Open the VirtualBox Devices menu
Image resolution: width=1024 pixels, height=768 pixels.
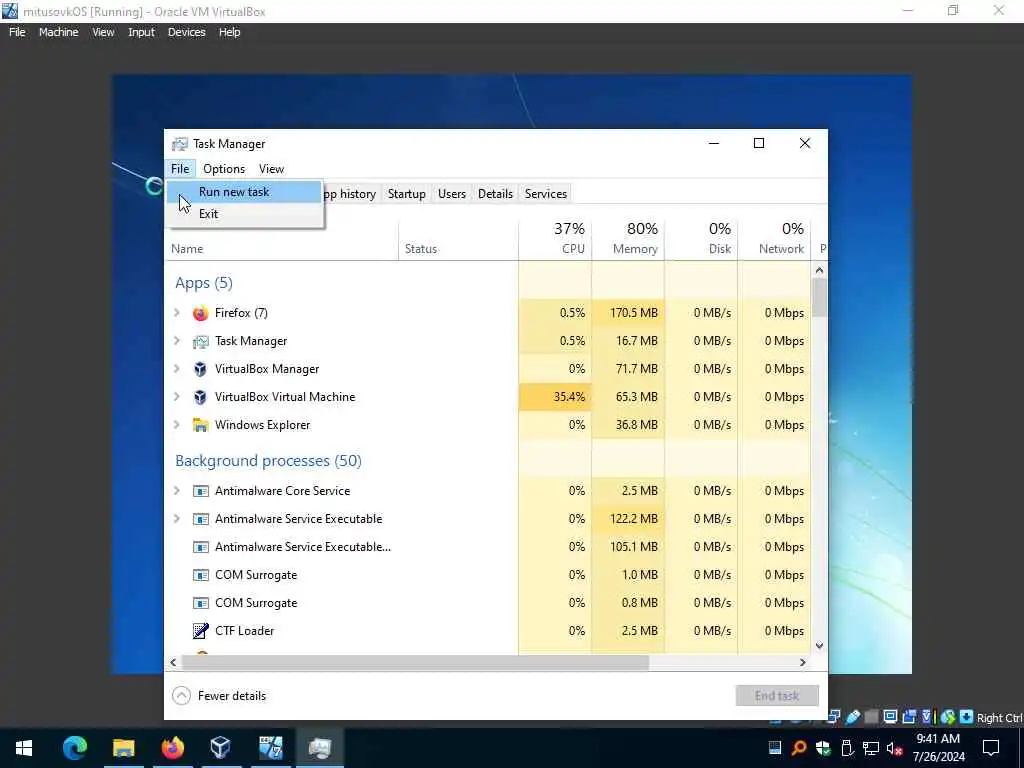coord(186,32)
